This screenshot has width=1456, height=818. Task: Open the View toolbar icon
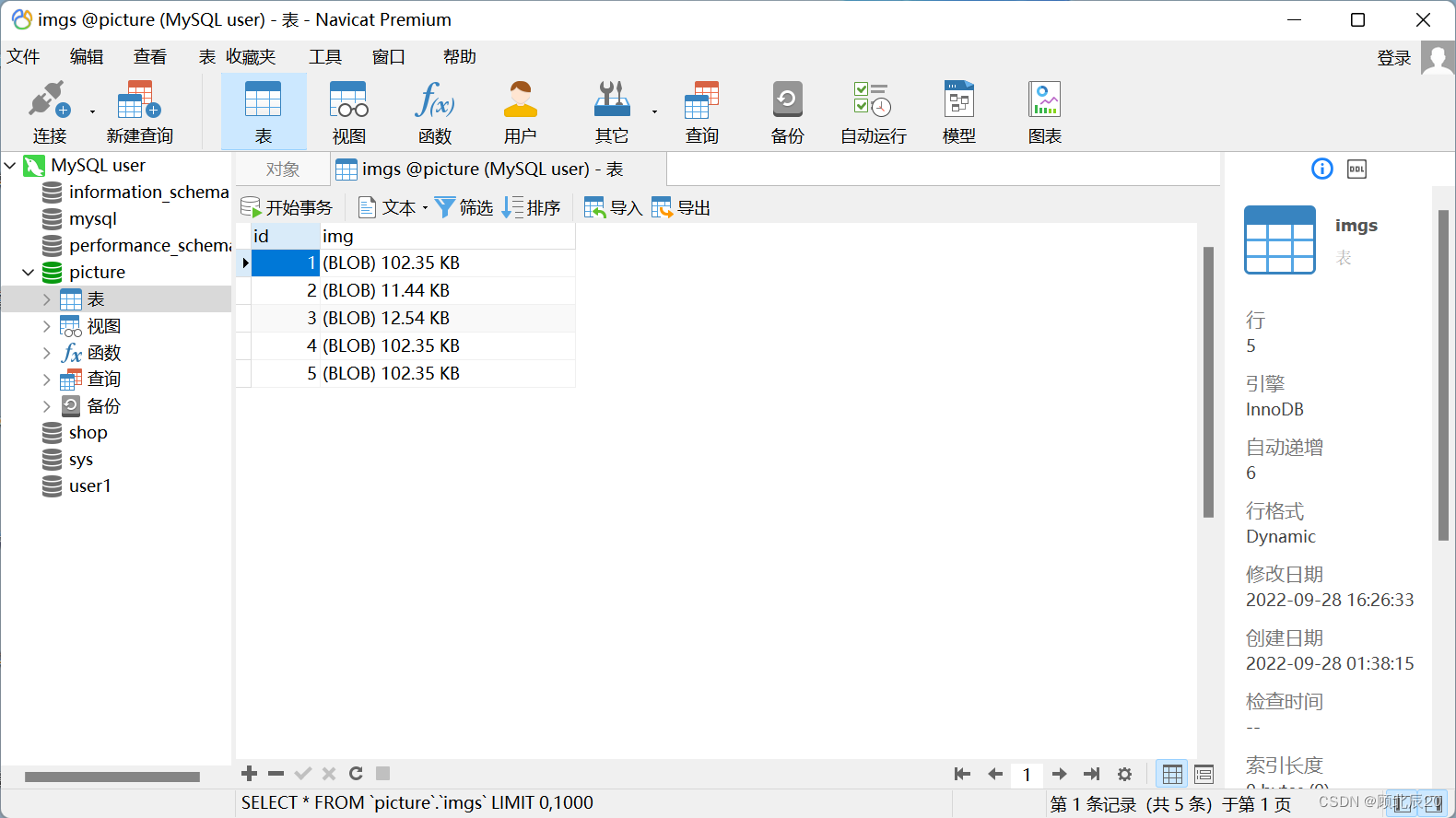(x=349, y=112)
